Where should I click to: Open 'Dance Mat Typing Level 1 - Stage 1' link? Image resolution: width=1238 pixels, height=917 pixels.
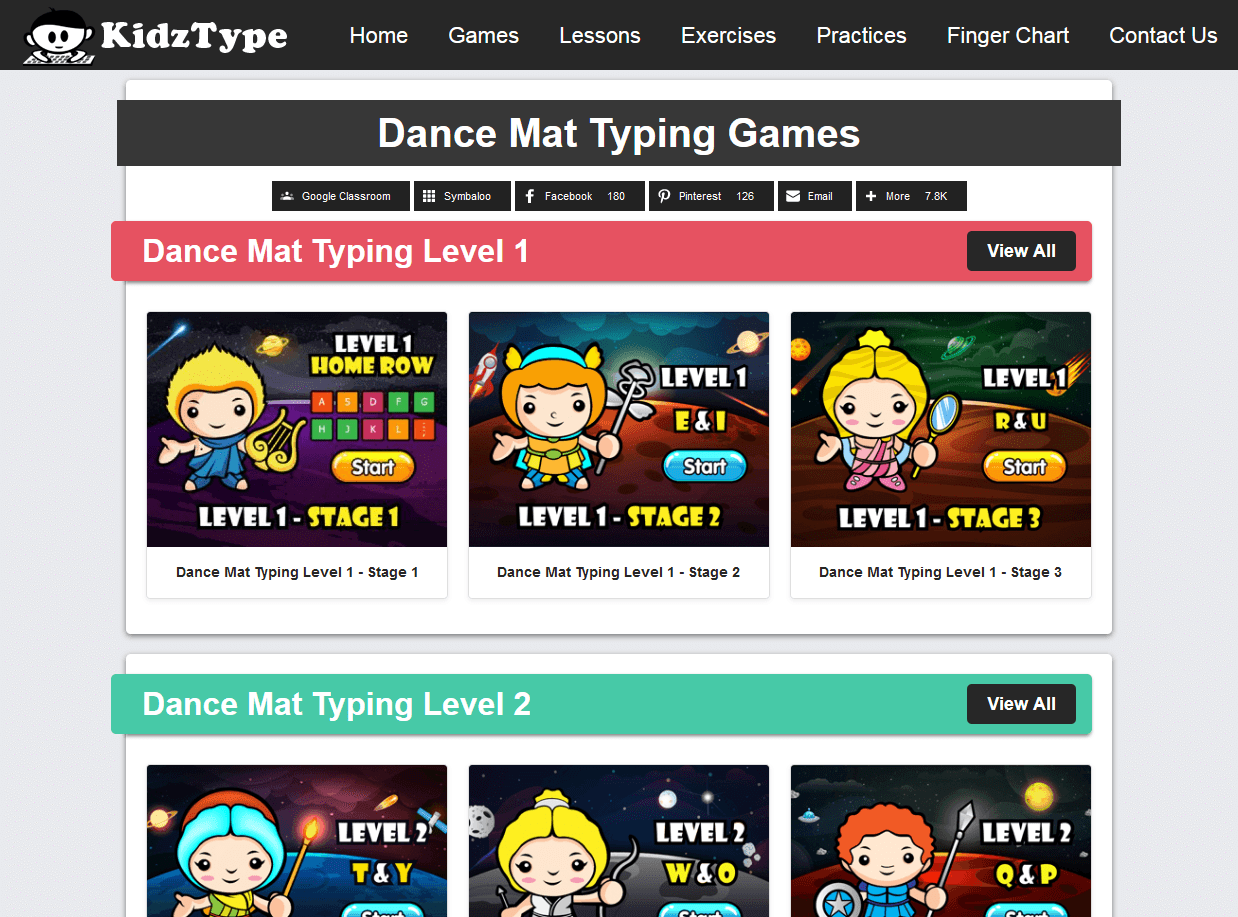pyautogui.click(x=297, y=572)
